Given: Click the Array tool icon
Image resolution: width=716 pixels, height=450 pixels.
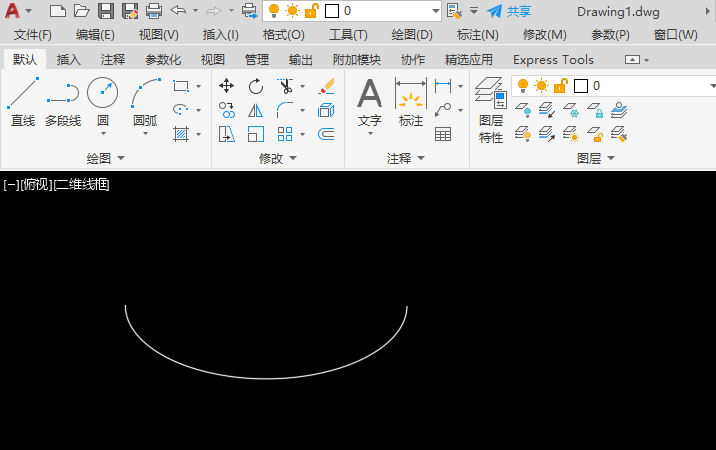Looking at the screenshot, I should coord(285,134).
